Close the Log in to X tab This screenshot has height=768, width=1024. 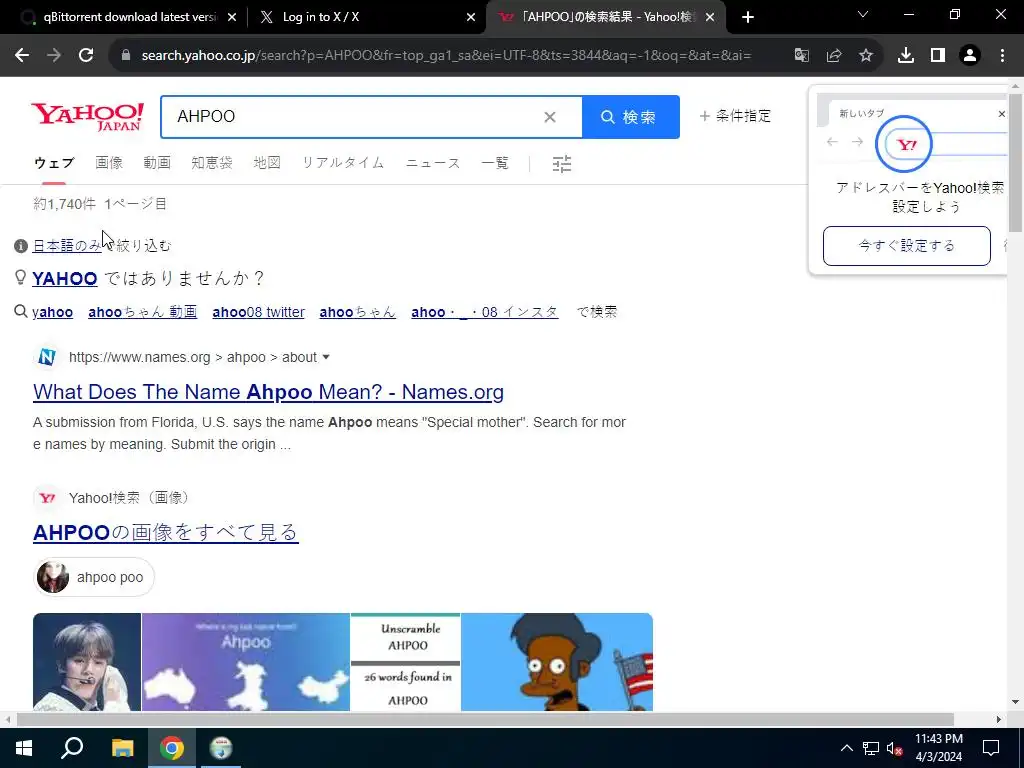pos(471,18)
